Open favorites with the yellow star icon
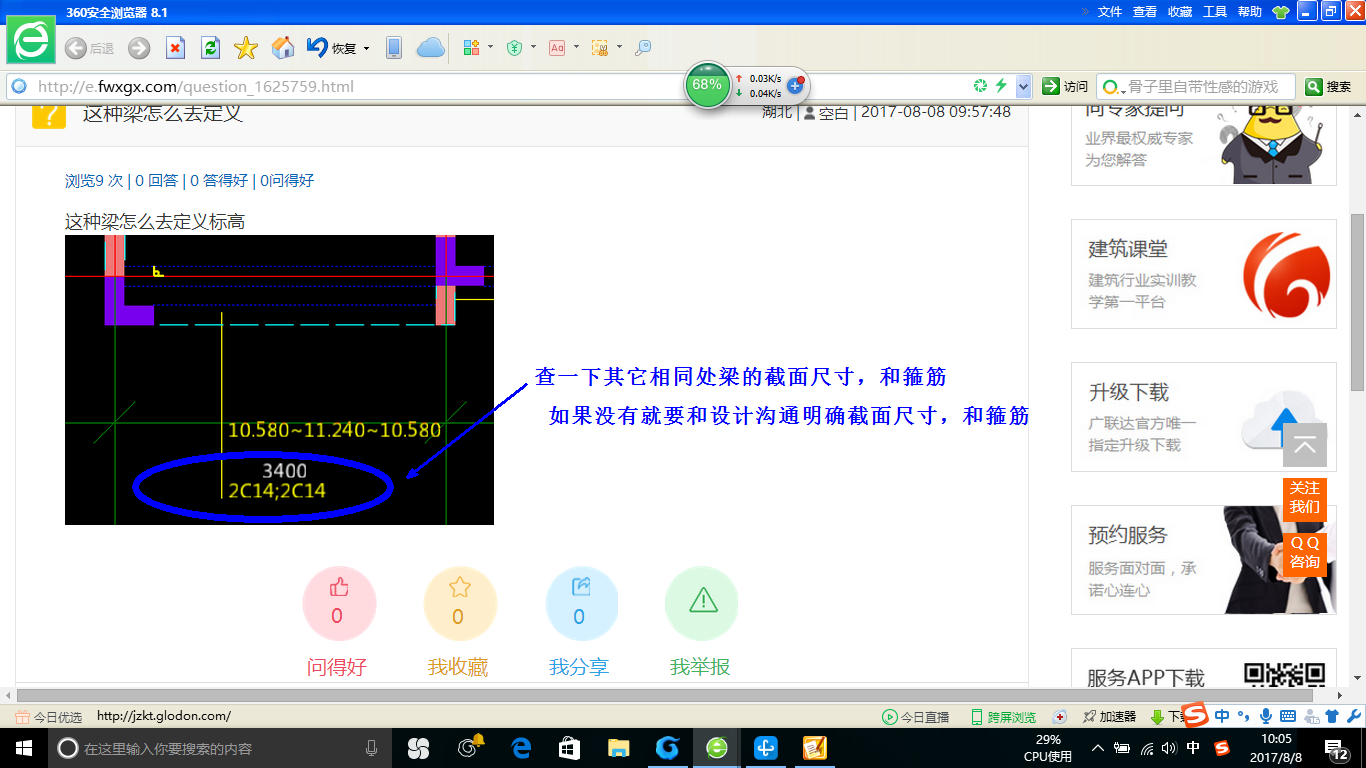This screenshot has width=1366, height=768. [246, 48]
